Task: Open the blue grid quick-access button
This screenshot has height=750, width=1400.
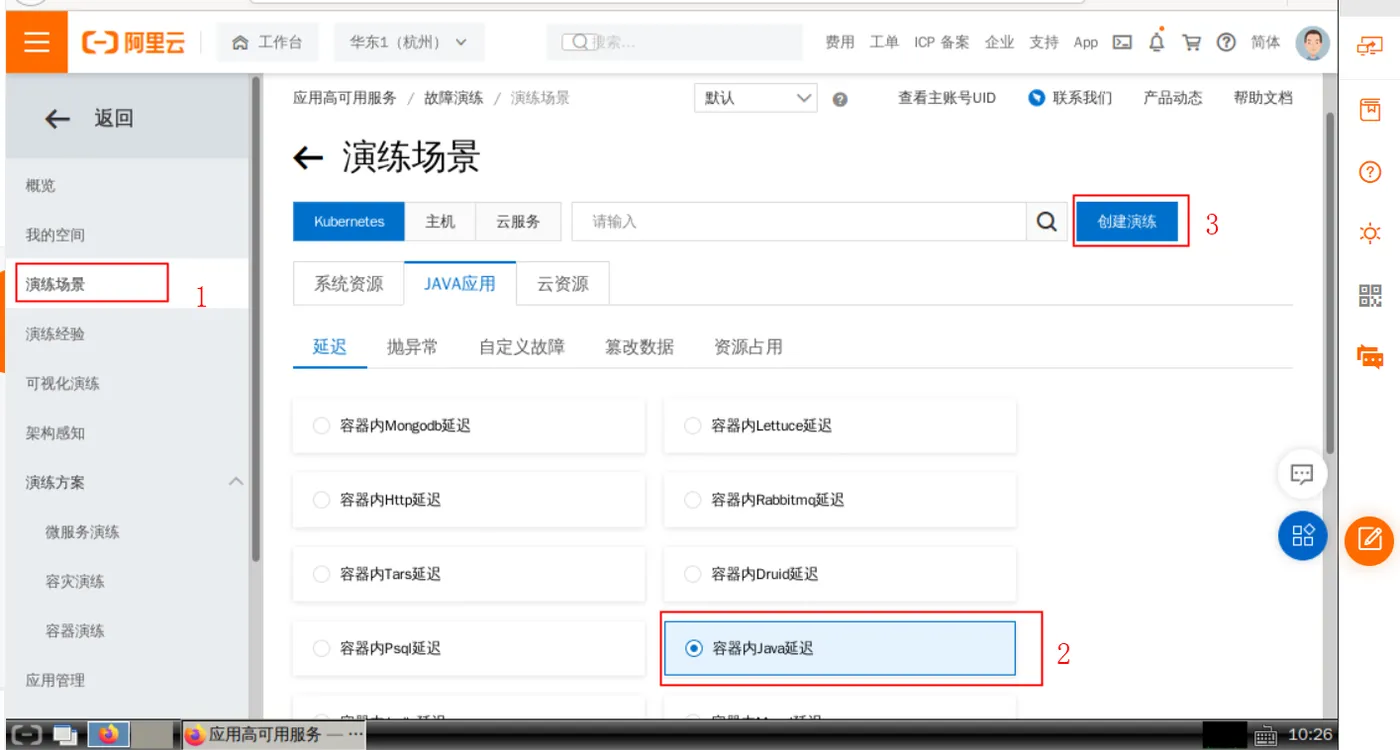Action: click(x=1302, y=535)
